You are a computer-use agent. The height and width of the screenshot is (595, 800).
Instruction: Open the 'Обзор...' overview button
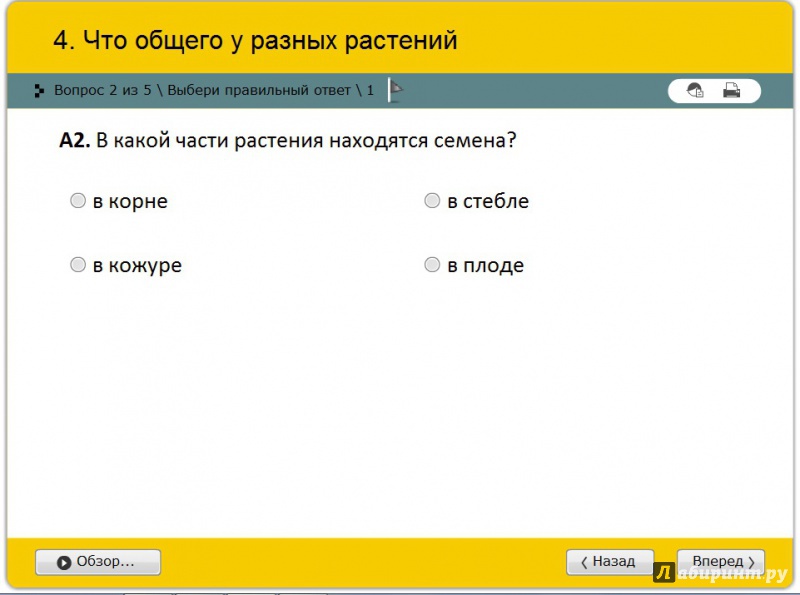point(98,562)
